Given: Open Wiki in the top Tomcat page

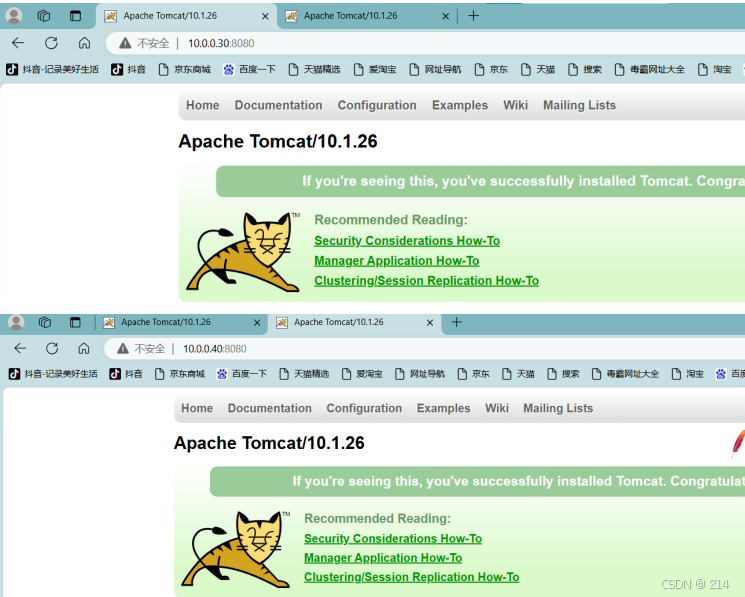Looking at the screenshot, I should pyautogui.click(x=516, y=105).
